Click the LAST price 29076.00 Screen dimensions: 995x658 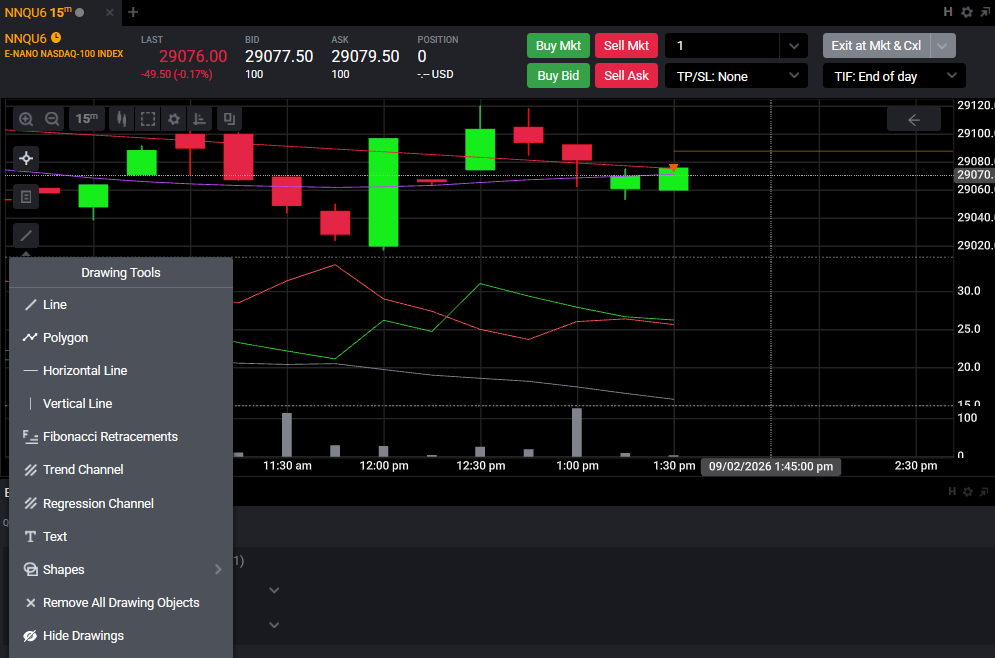pos(193,56)
